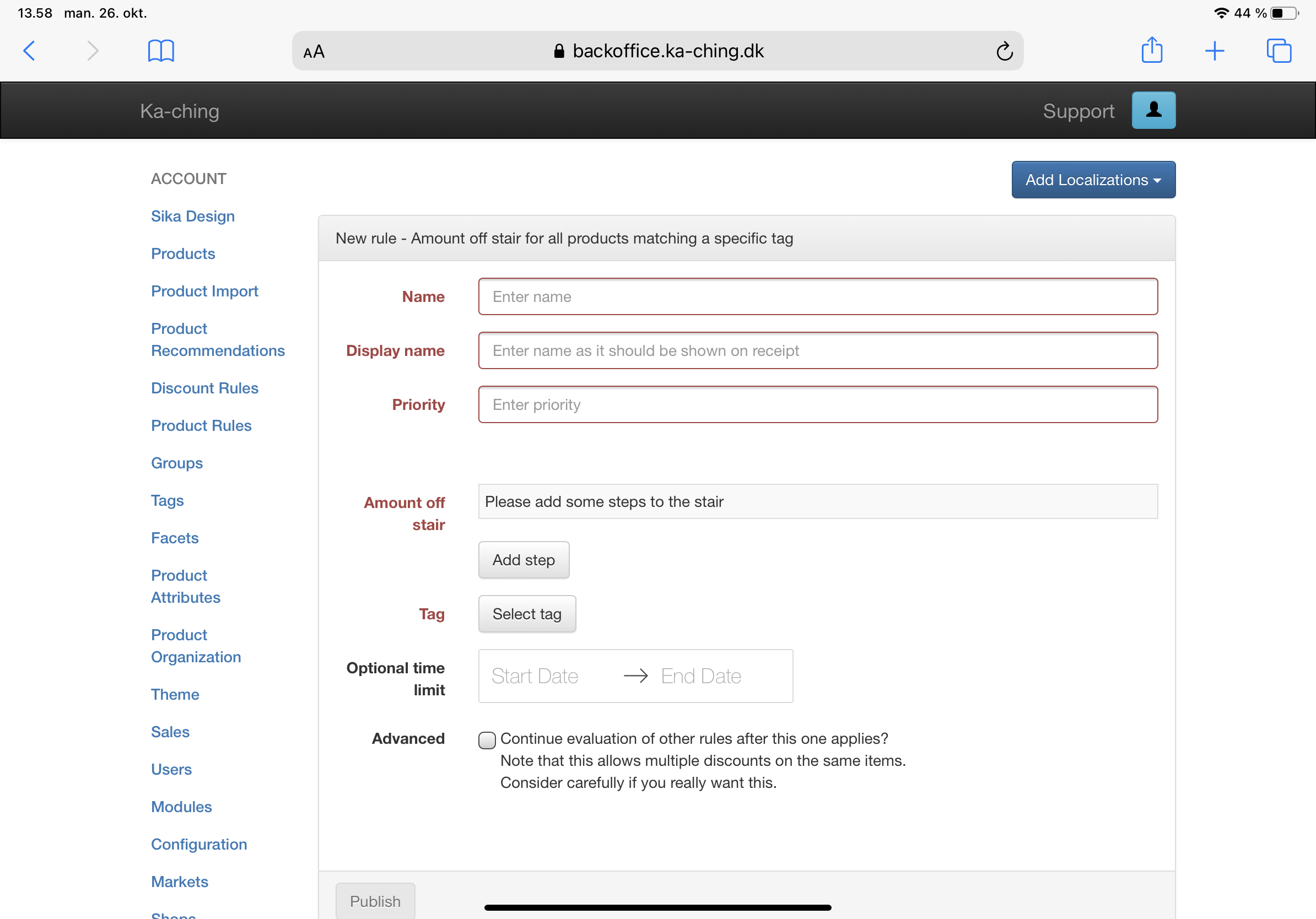1316x919 pixels.
Task: Show all tabs overview icon
Action: pyautogui.click(x=1279, y=51)
